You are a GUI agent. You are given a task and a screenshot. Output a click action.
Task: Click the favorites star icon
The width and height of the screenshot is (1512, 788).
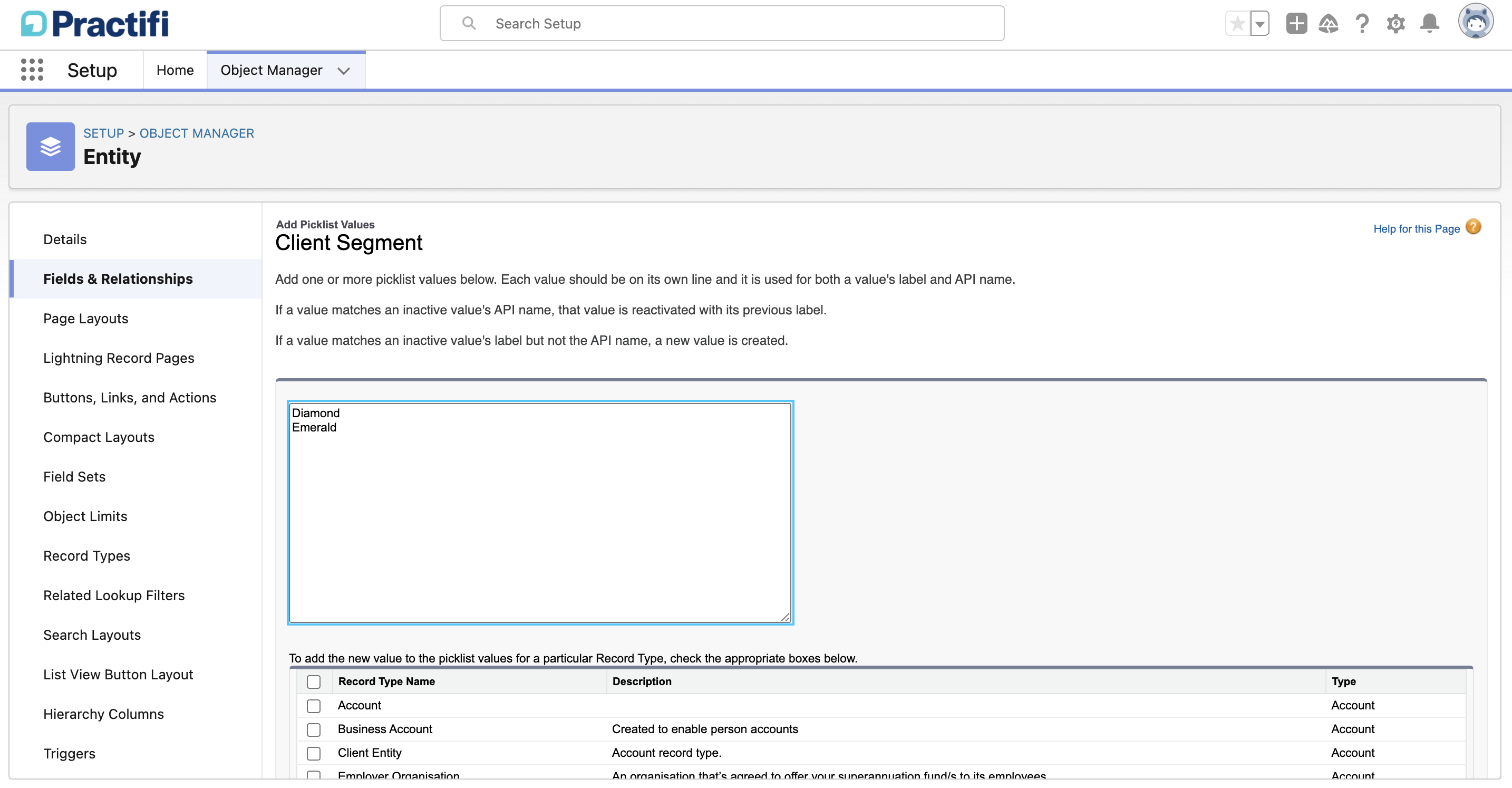point(1237,24)
